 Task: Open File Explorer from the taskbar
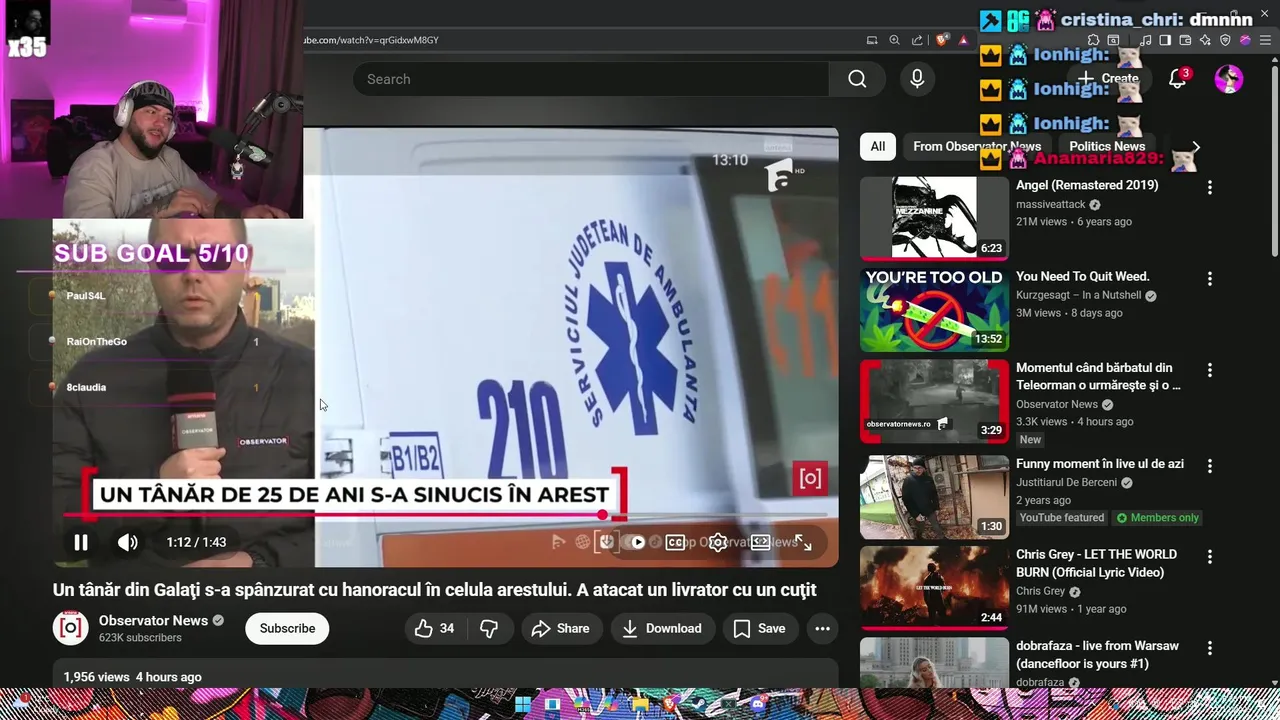tap(640, 704)
